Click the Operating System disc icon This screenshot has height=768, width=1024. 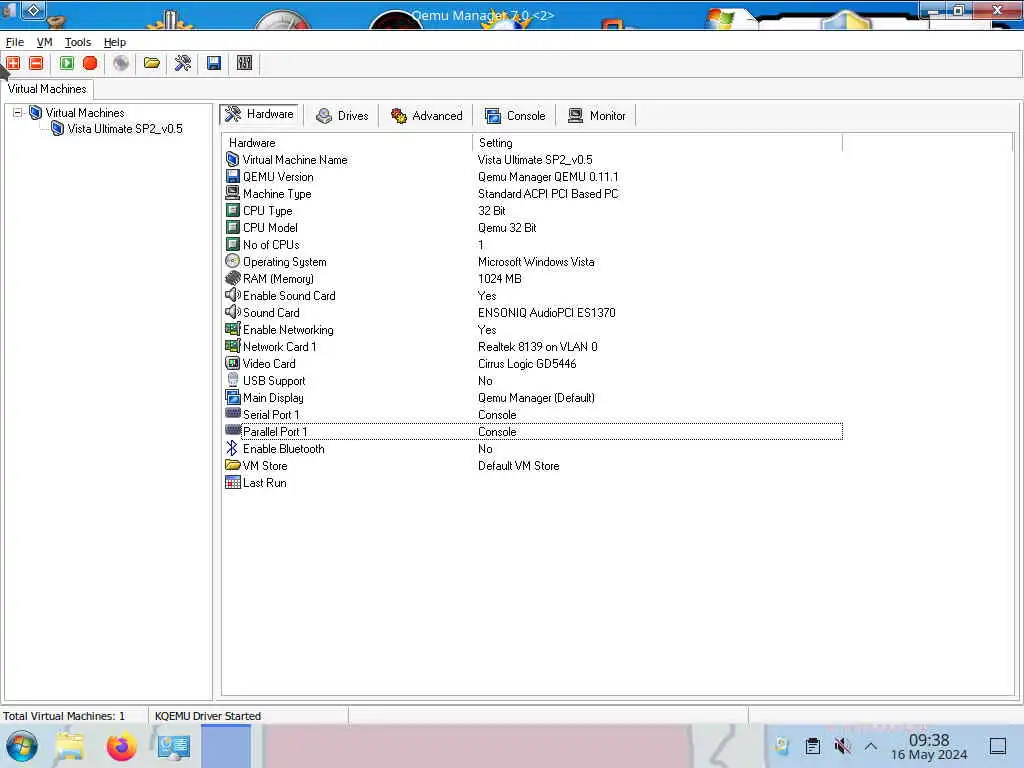[x=232, y=261]
